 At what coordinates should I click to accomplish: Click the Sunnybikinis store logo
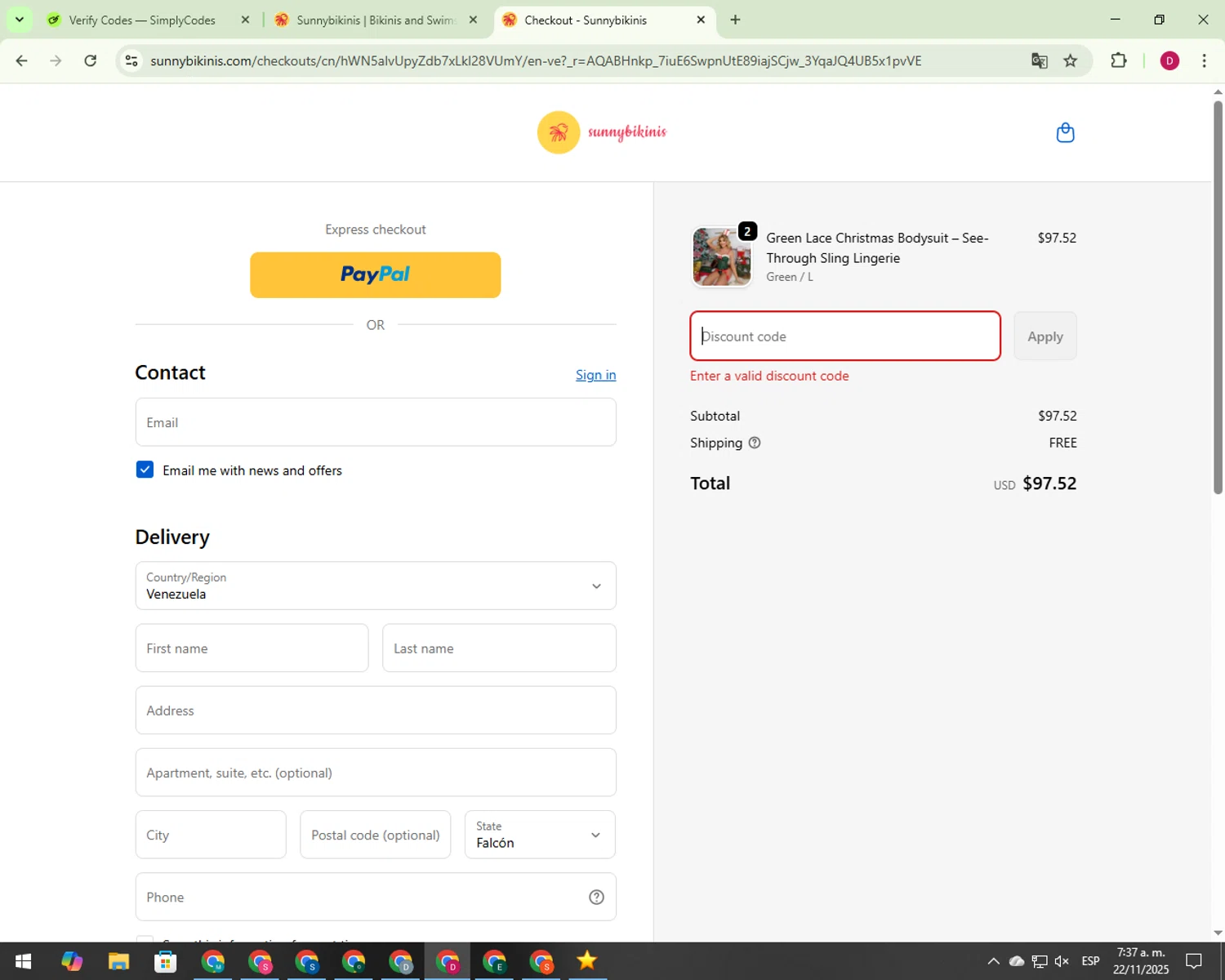[602, 132]
